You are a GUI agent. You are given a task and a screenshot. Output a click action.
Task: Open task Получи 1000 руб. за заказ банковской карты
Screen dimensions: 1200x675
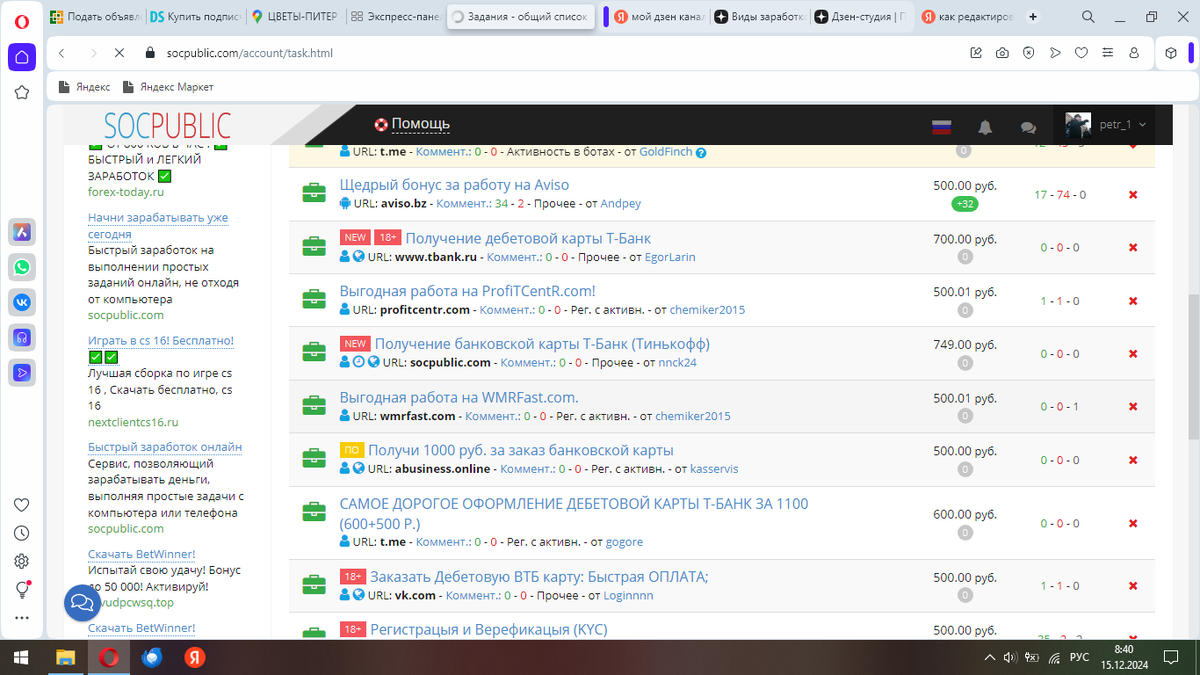tap(521, 450)
